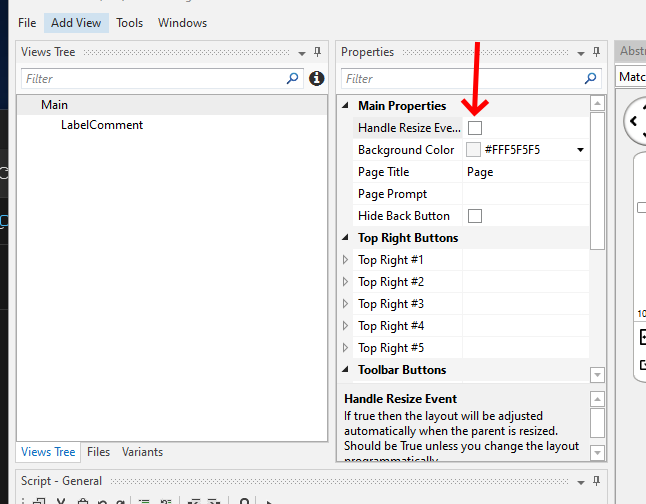
Task: Open the Properties panel options arrow
Action: [x=581, y=53]
